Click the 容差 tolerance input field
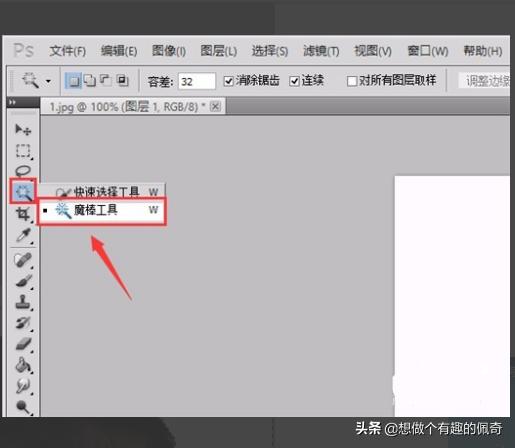This screenshot has width=515, height=448. click(197, 81)
